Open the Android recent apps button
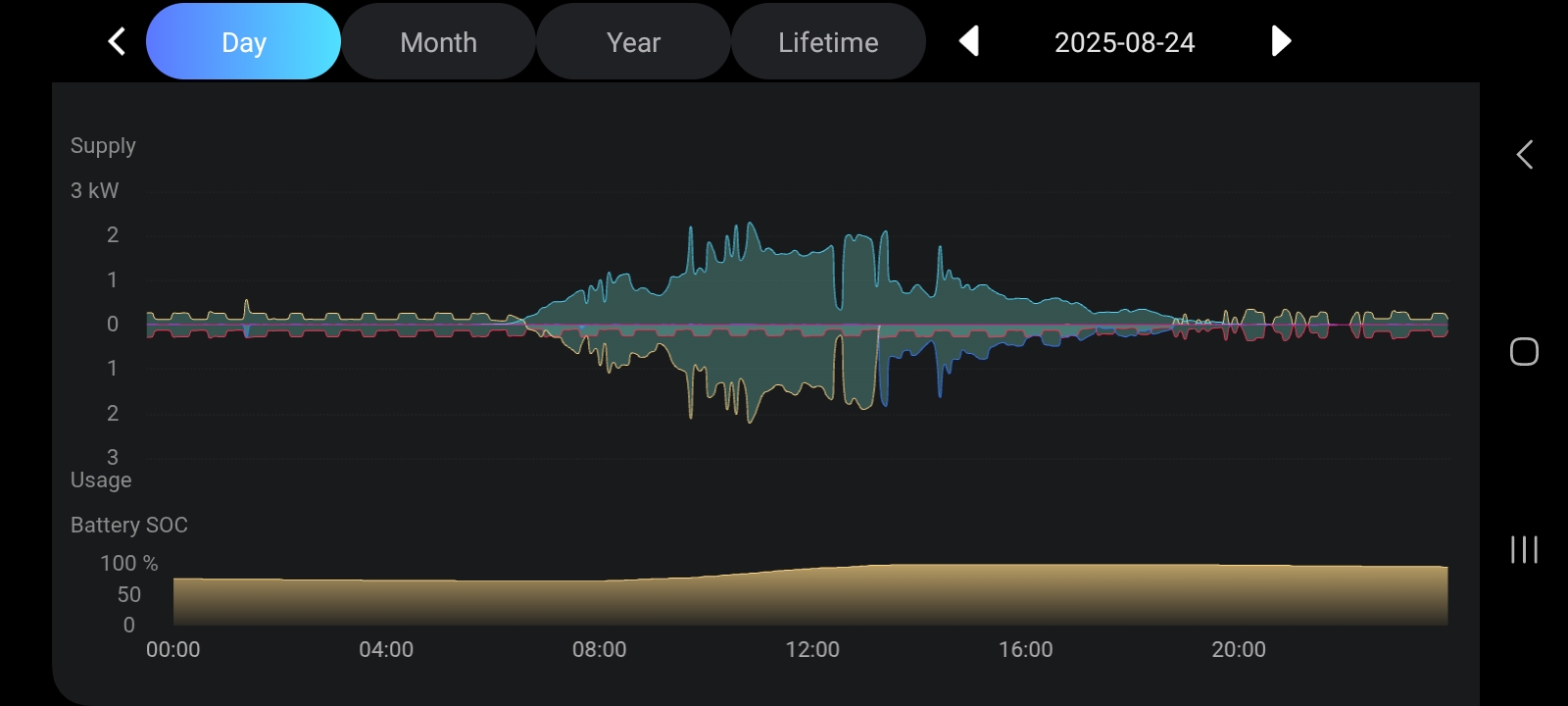 (1524, 549)
